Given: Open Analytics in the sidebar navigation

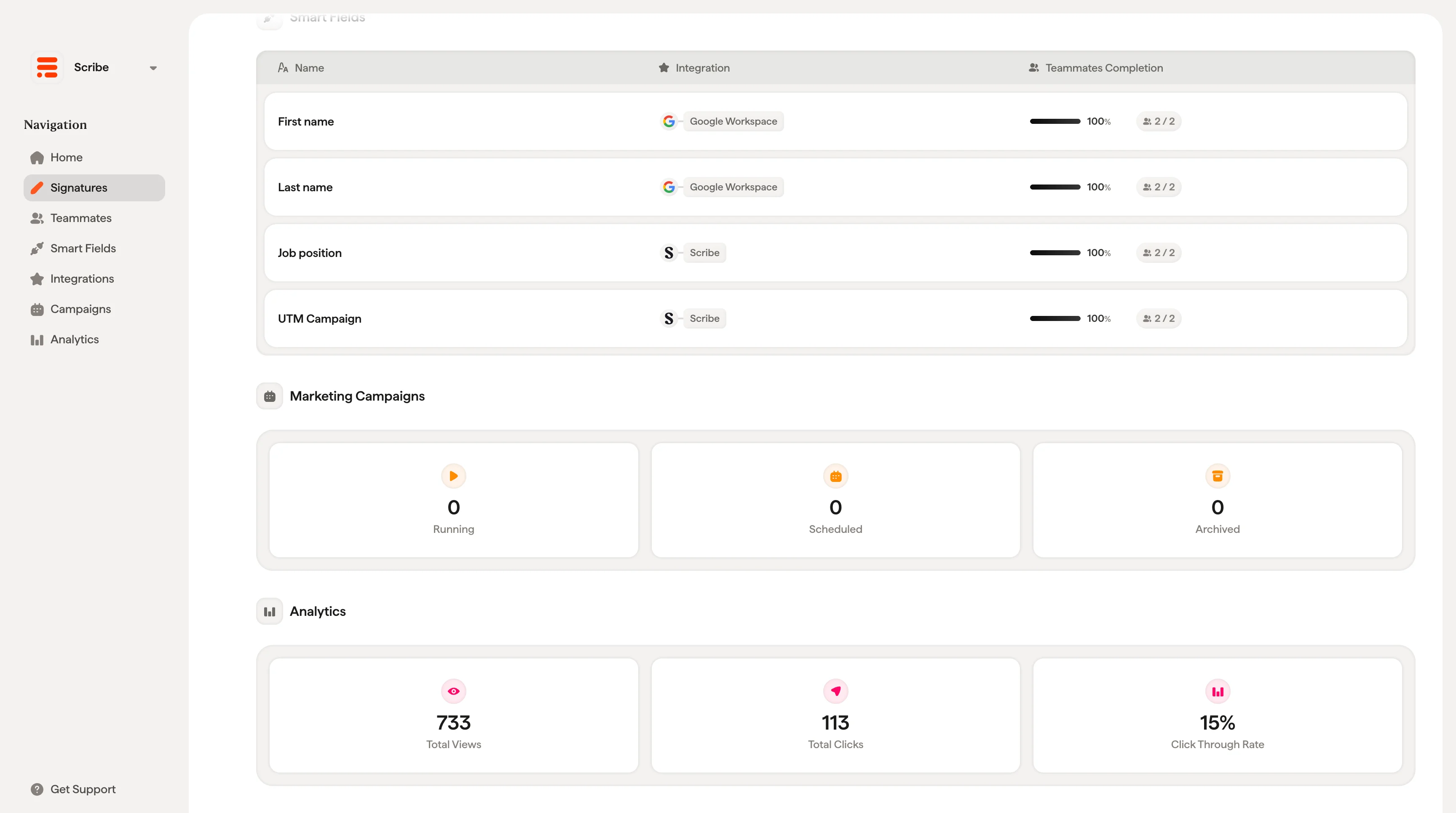Looking at the screenshot, I should pos(94,340).
